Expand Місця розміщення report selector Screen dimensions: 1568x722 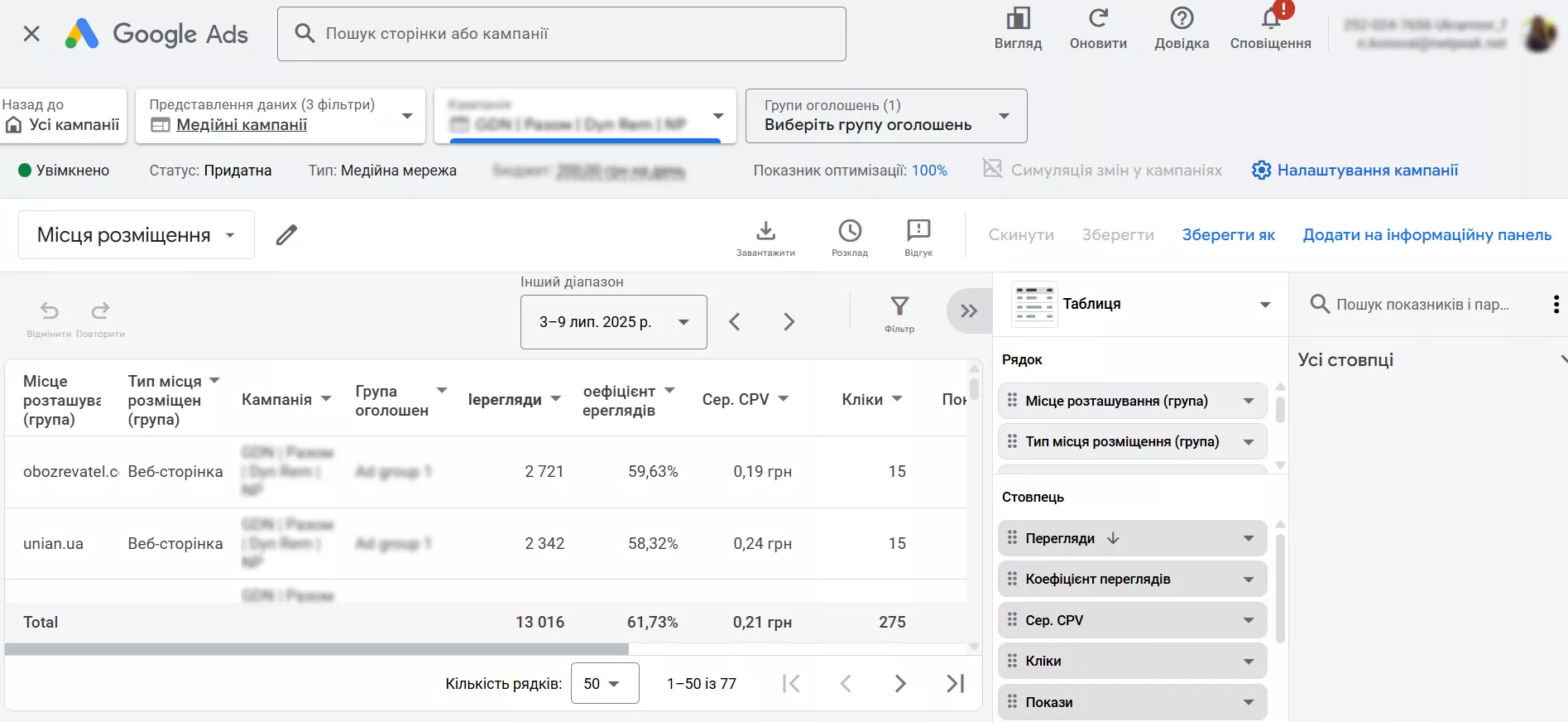coord(137,235)
